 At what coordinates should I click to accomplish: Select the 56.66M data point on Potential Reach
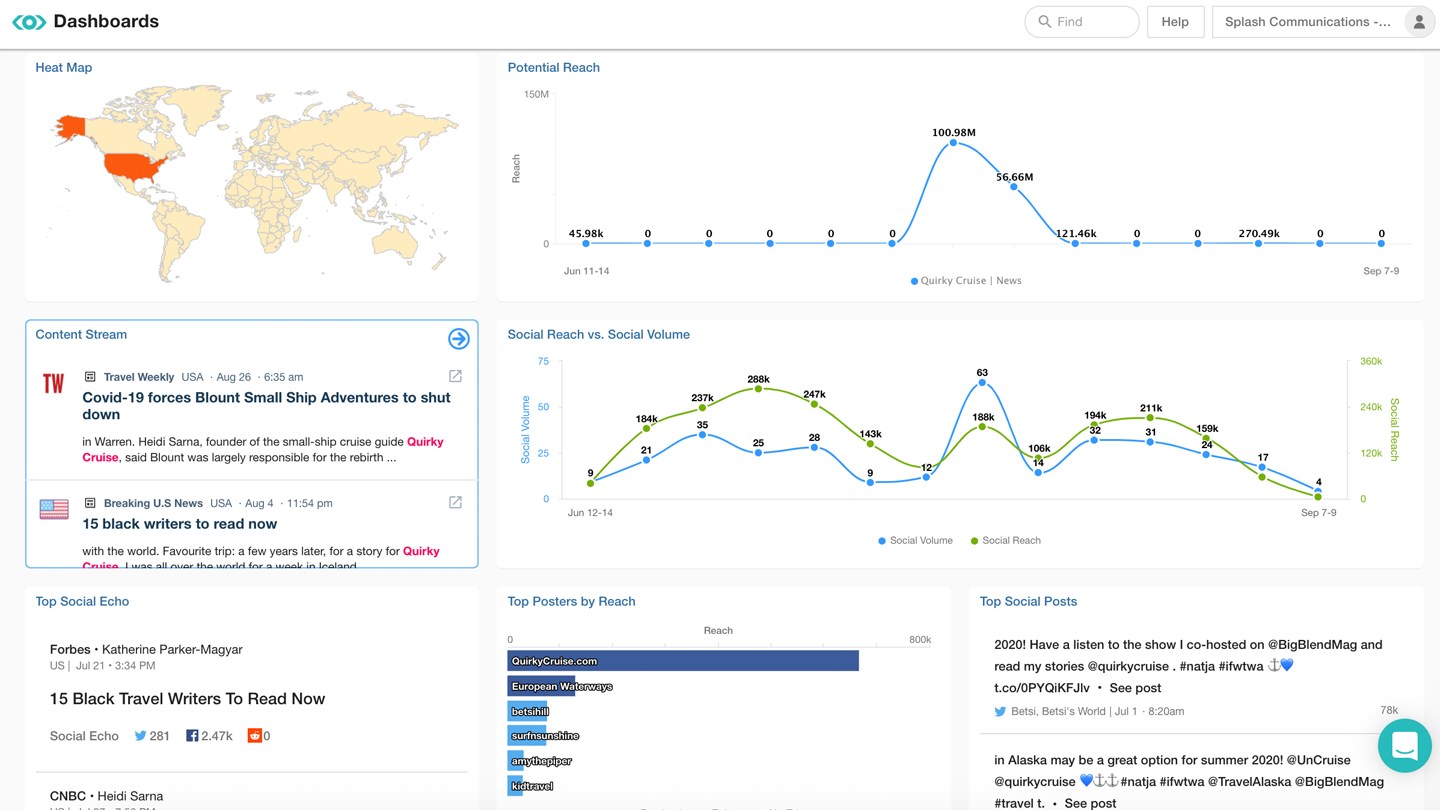pos(1014,187)
